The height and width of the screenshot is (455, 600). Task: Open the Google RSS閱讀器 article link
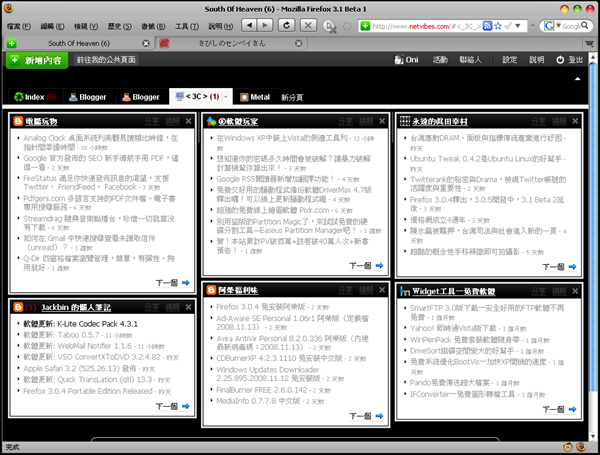(x=275, y=179)
